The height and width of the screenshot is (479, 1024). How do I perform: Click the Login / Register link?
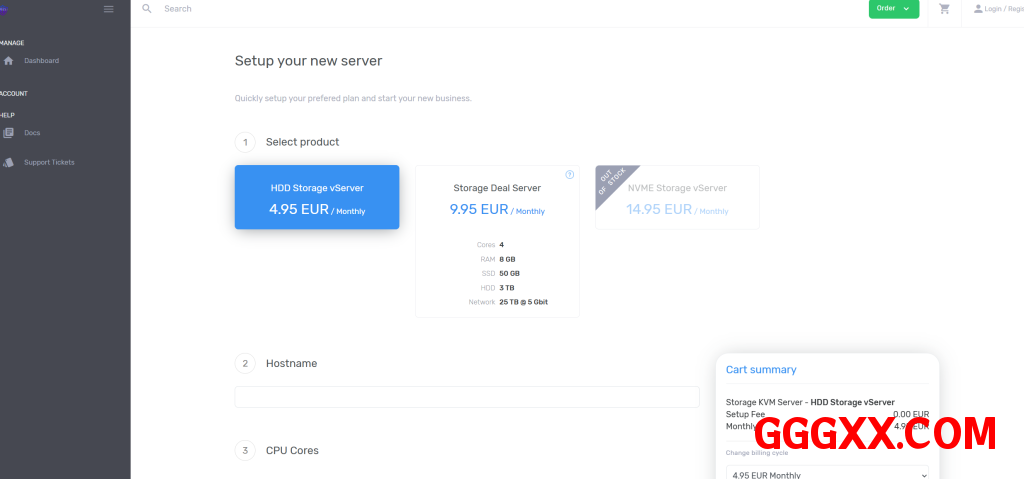(1003, 9)
